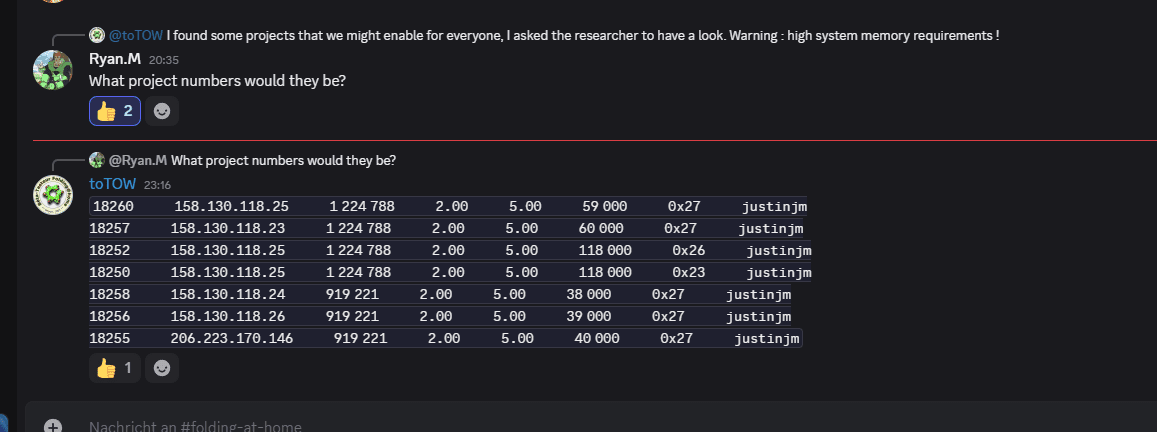Toggle thumbs-up reaction with count 2
Image resolution: width=1157 pixels, height=432 pixels.
tap(115, 112)
